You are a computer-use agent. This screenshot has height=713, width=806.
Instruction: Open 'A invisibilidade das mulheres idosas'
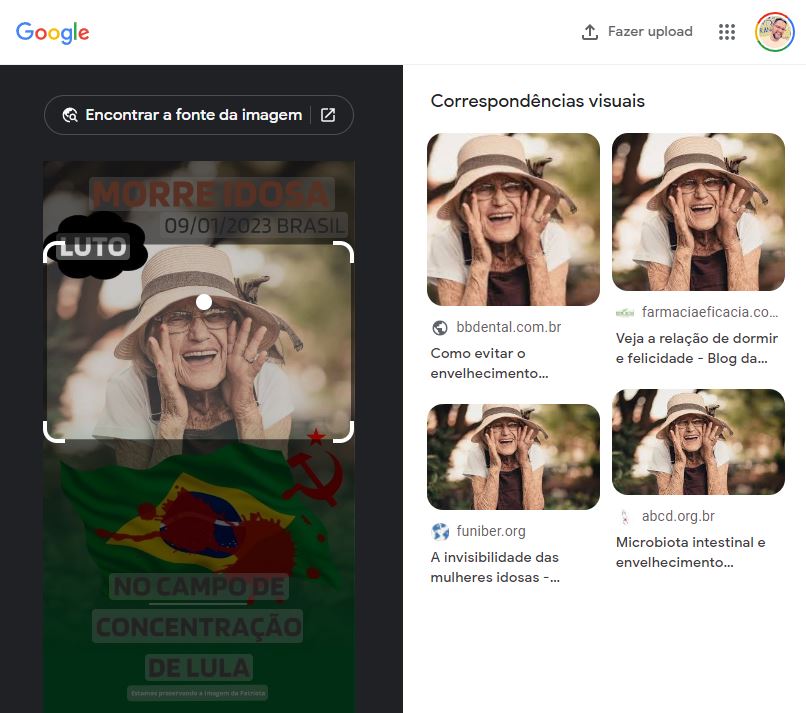tap(495, 567)
